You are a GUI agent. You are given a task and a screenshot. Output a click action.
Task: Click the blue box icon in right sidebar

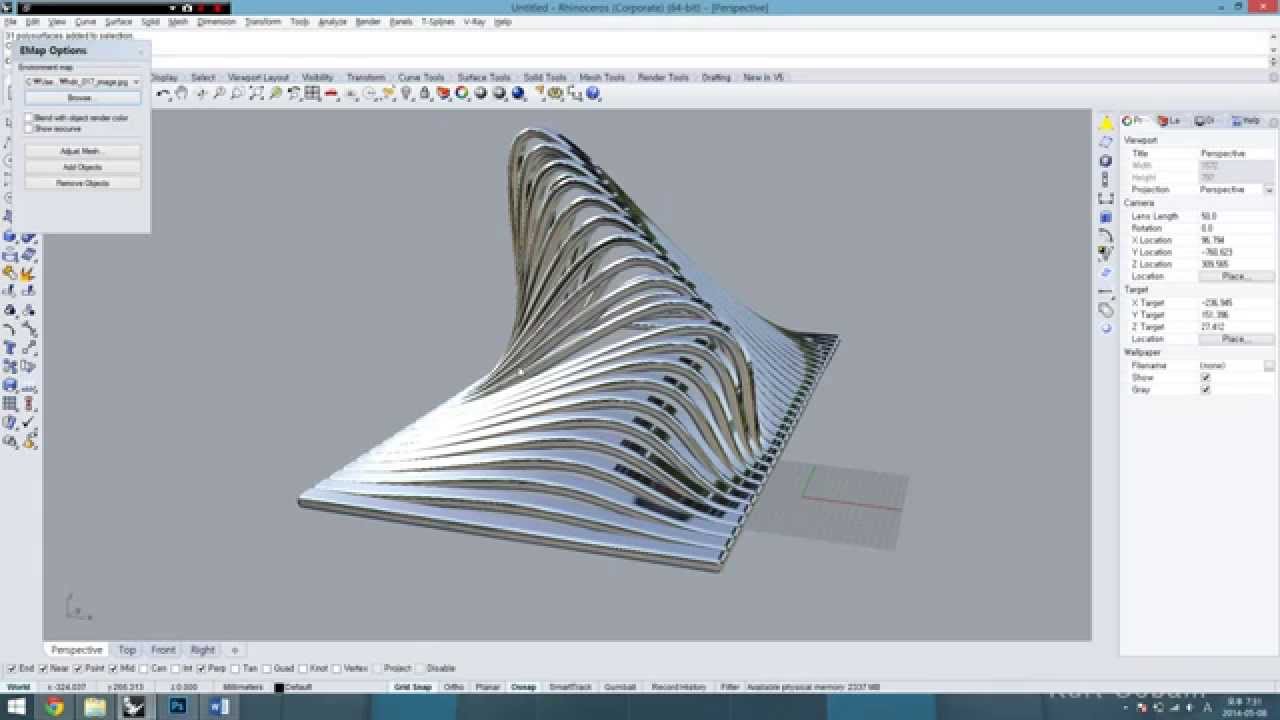coord(1106,216)
